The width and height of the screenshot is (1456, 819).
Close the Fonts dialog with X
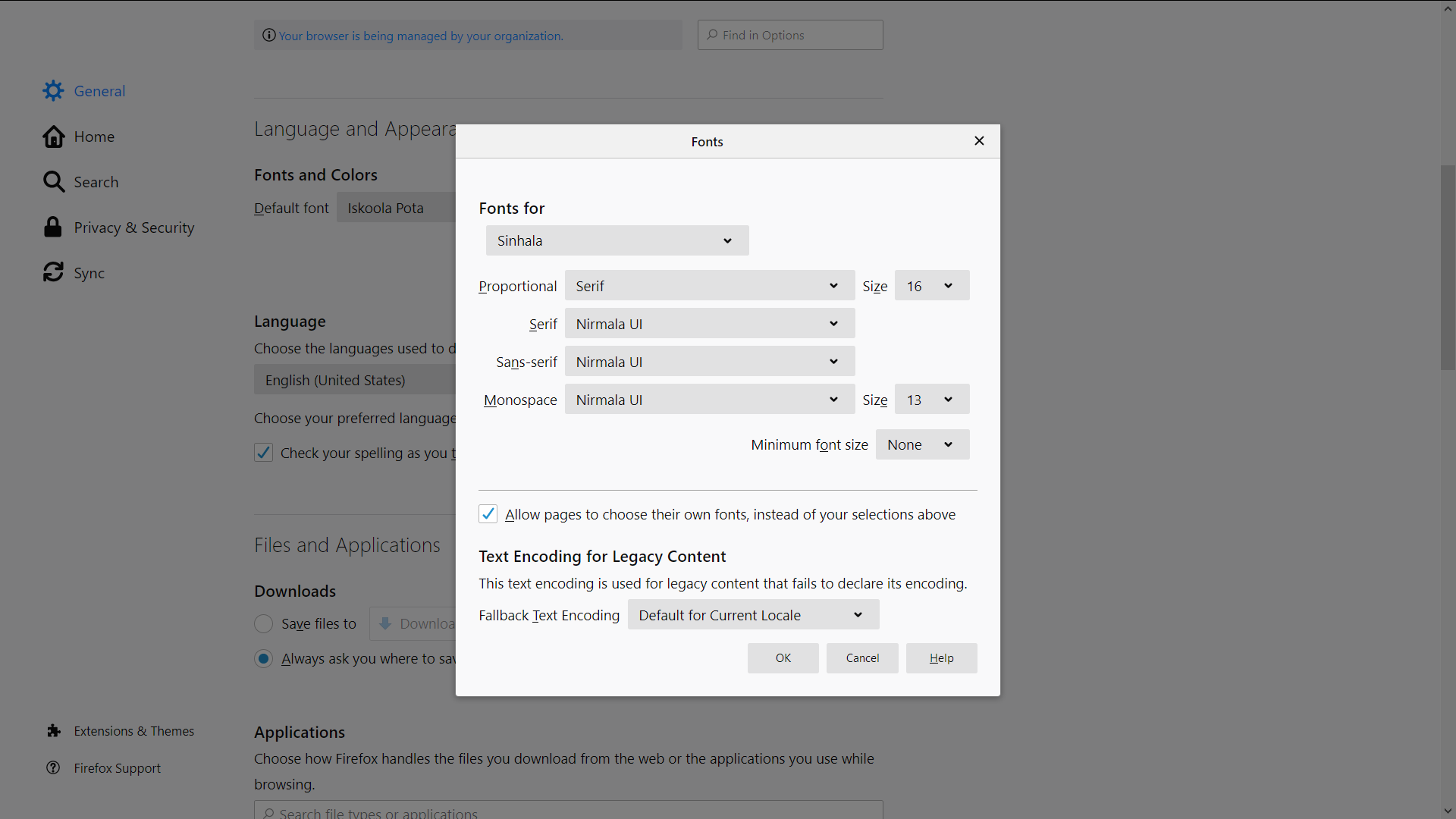click(x=979, y=141)
